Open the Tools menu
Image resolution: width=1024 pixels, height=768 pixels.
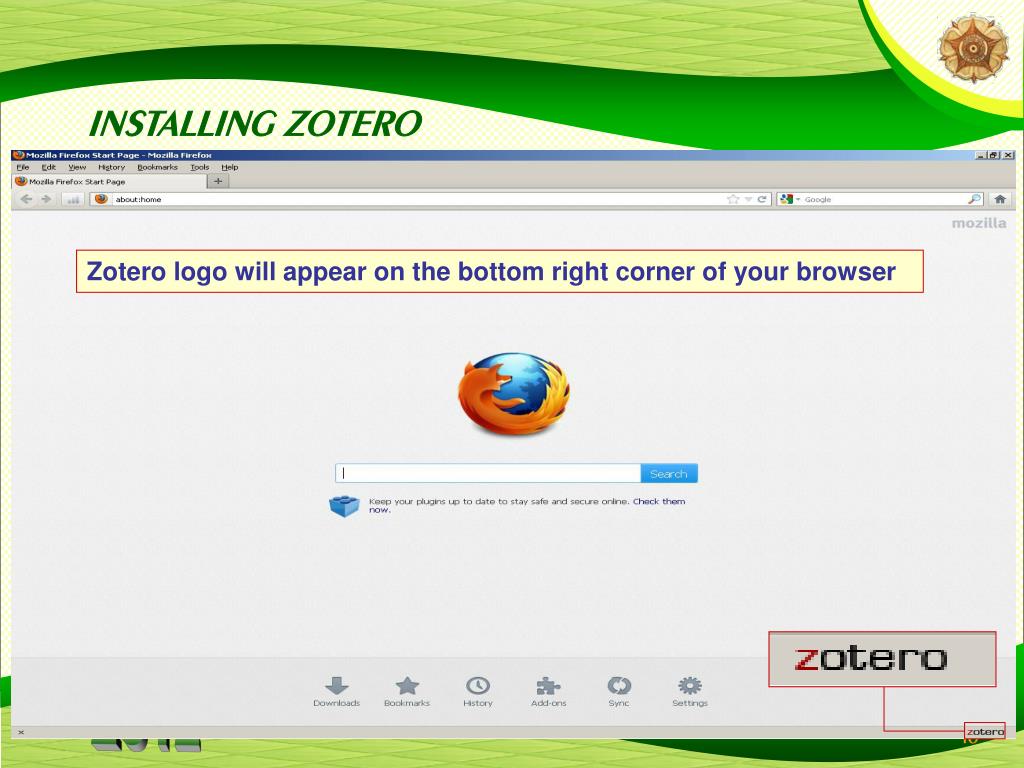click(x=200, y=167)
